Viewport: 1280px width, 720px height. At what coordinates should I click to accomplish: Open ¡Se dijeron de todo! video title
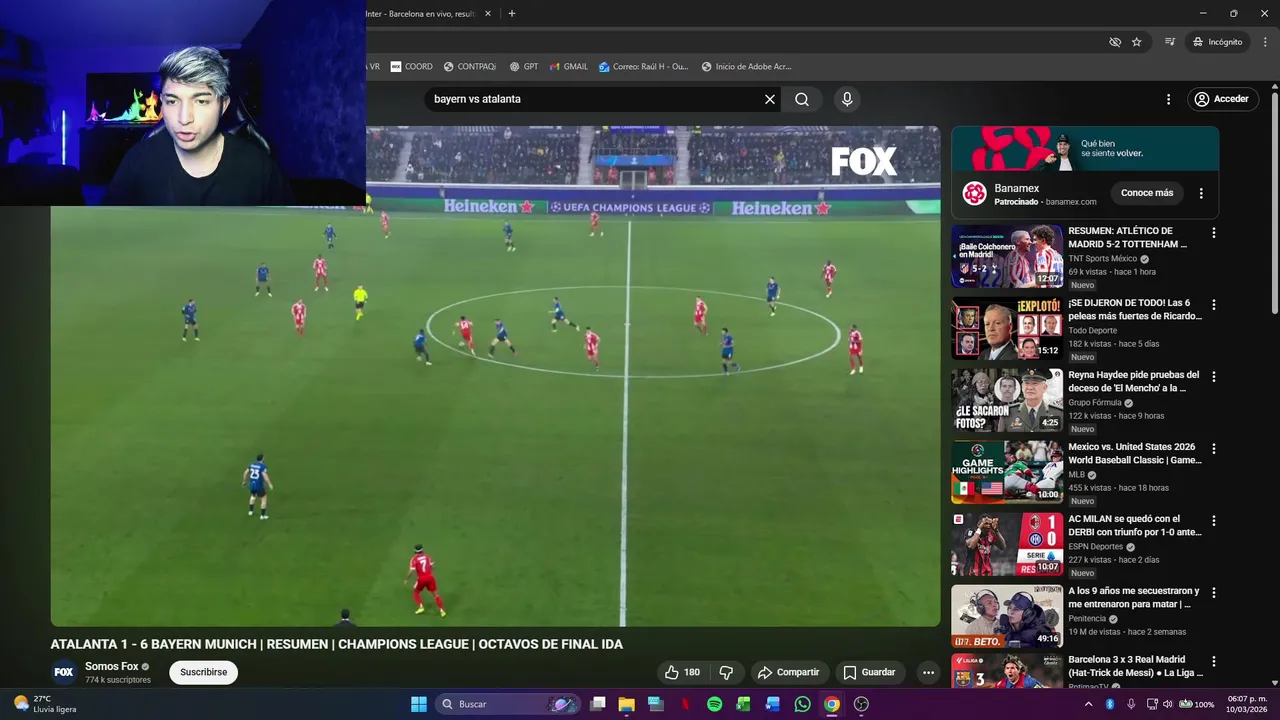pos(1135,309)
